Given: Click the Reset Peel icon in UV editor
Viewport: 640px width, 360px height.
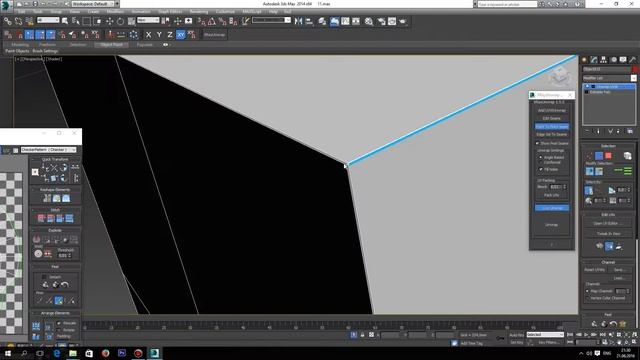Looking at the screenshot, I should pos(64,284).
